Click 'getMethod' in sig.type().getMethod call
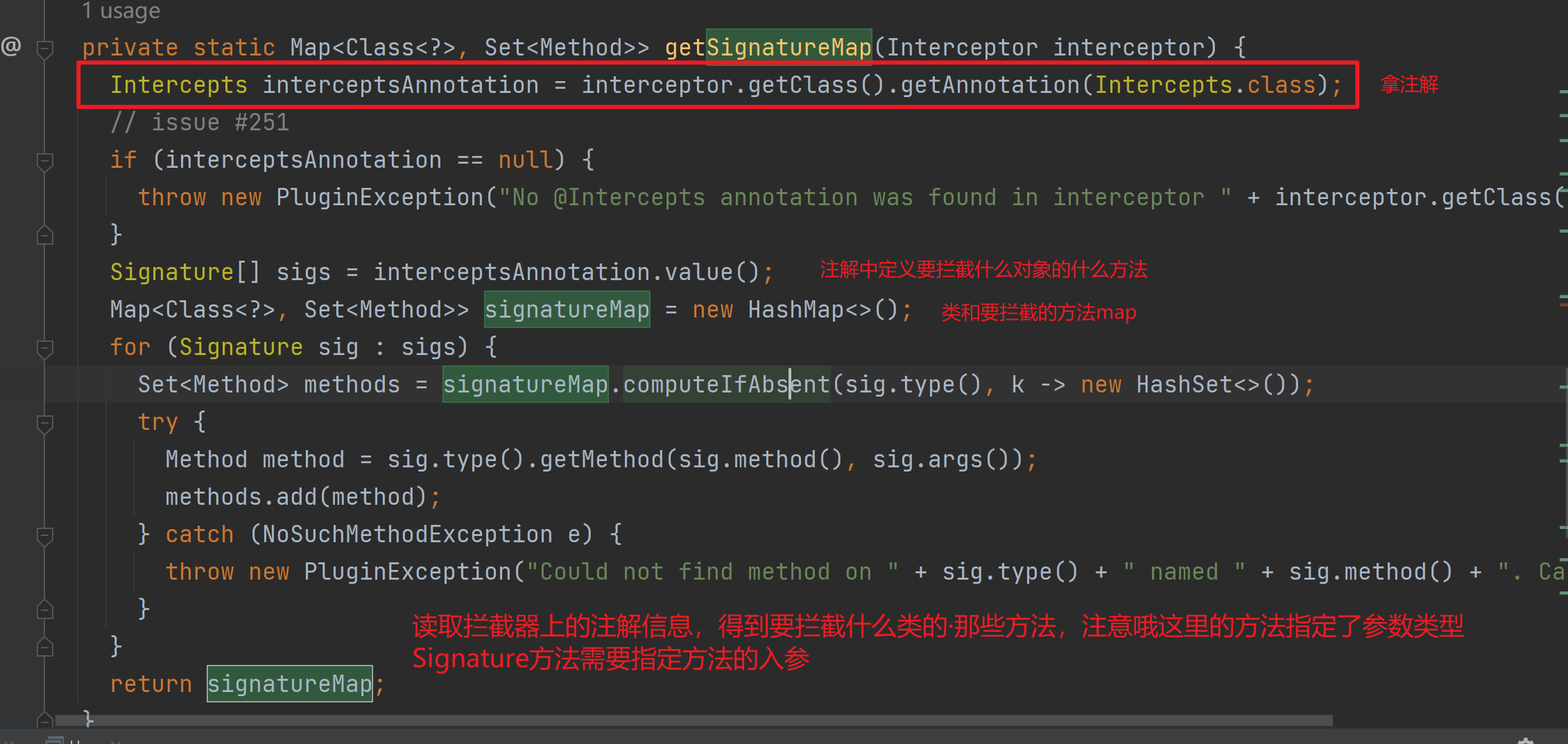This screenshot has width=1568, height=744. (x=601, y=459)
